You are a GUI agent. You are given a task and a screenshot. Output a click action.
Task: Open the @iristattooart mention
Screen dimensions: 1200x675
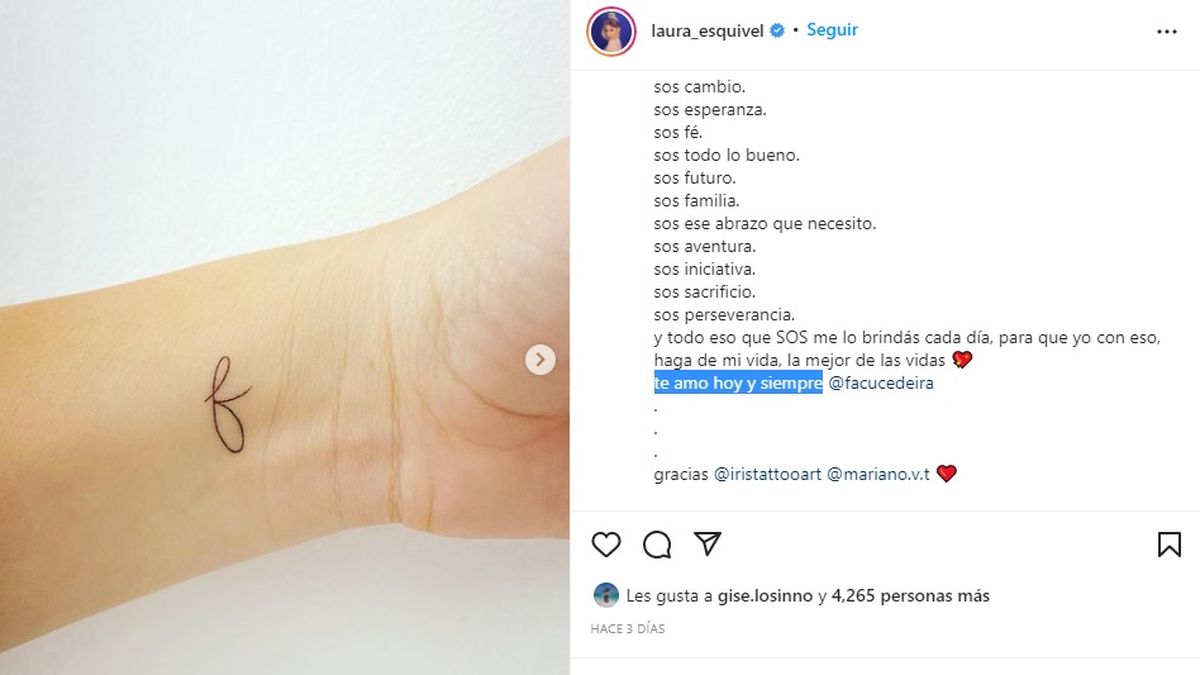[x=768, y=474]
